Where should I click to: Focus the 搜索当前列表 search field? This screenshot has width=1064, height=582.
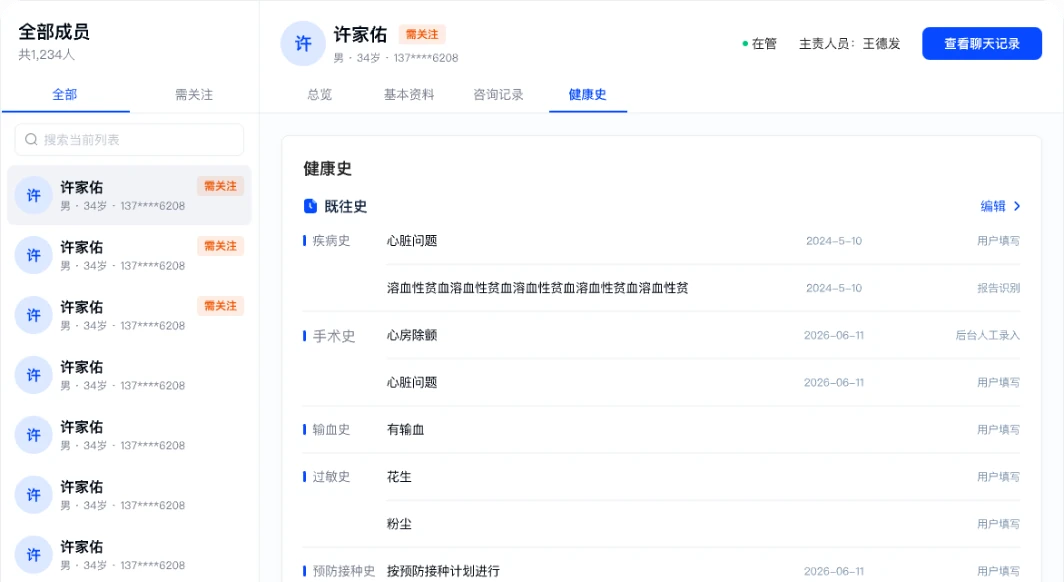[x=129, y=140]
